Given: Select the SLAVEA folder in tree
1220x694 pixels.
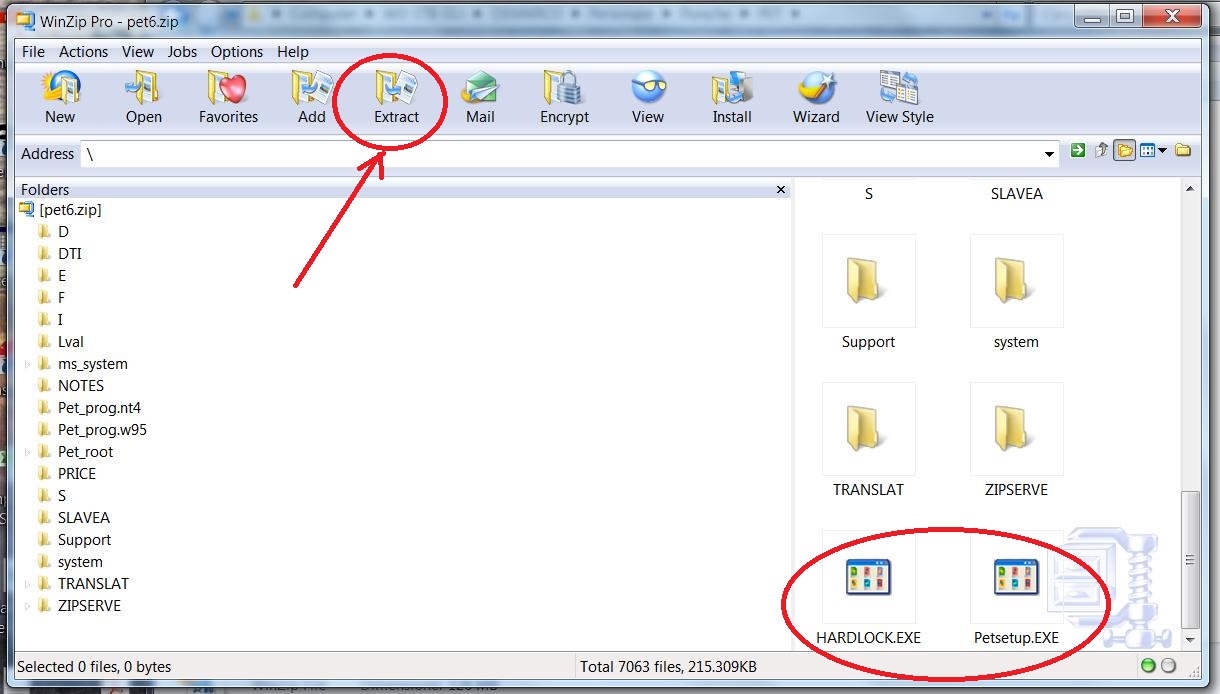Looking at the screenshot, I should (x=84, y=518).
